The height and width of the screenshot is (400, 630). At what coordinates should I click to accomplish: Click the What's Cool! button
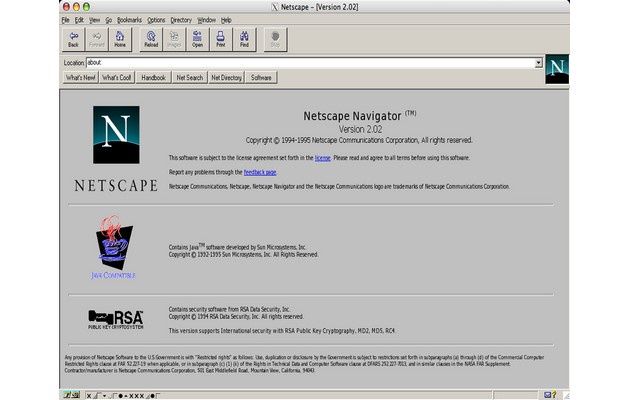[x=117, y=78]
